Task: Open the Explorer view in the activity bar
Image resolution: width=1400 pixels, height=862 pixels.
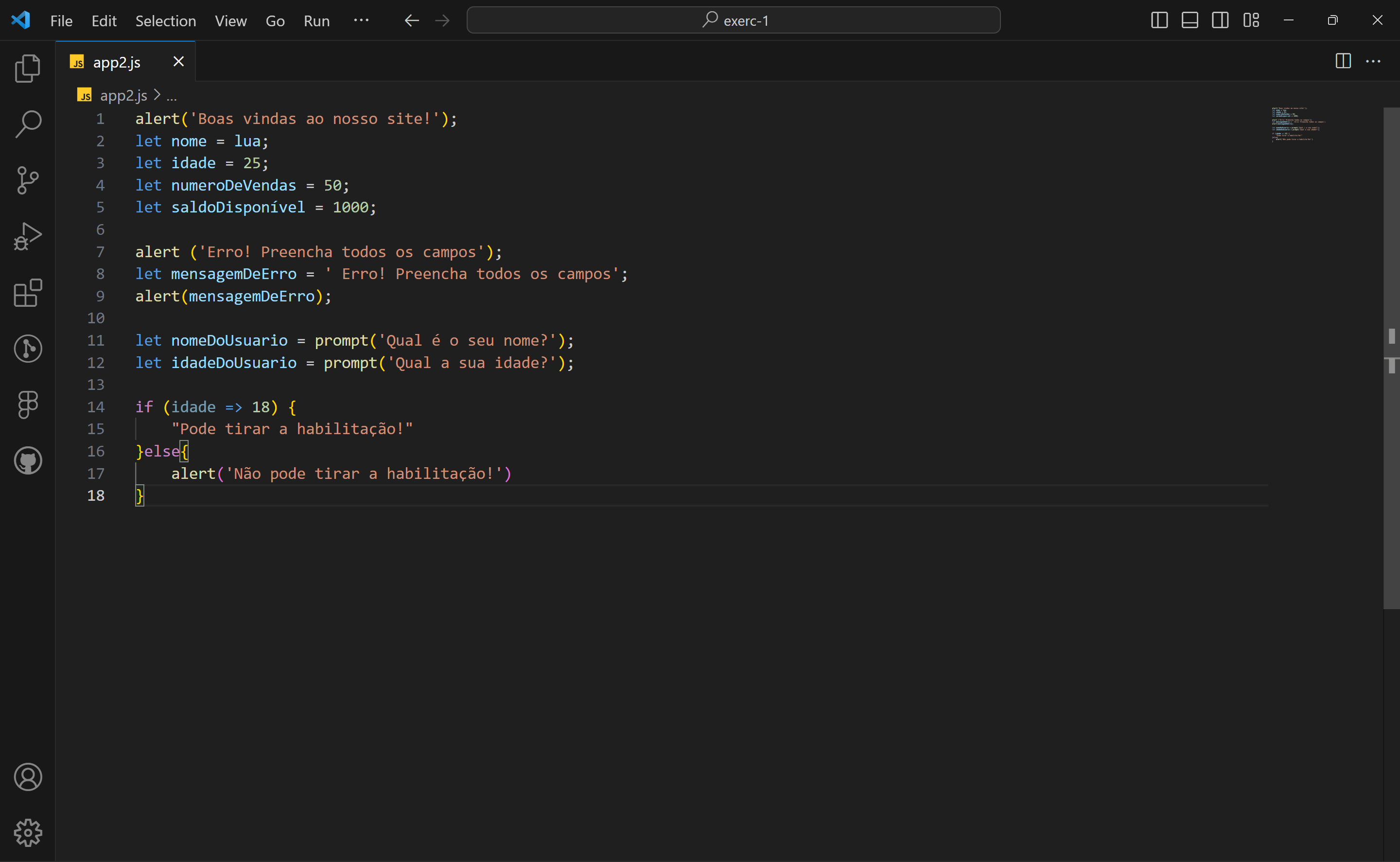Action: click(x=27, y=69)
